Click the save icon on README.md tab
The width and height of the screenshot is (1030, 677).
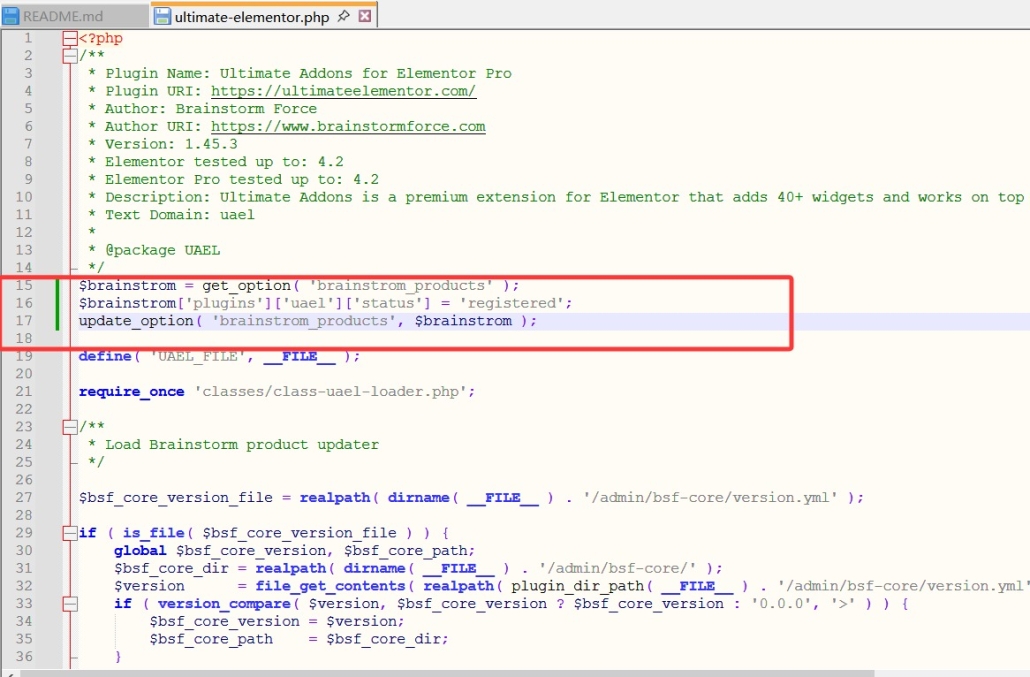11,16
